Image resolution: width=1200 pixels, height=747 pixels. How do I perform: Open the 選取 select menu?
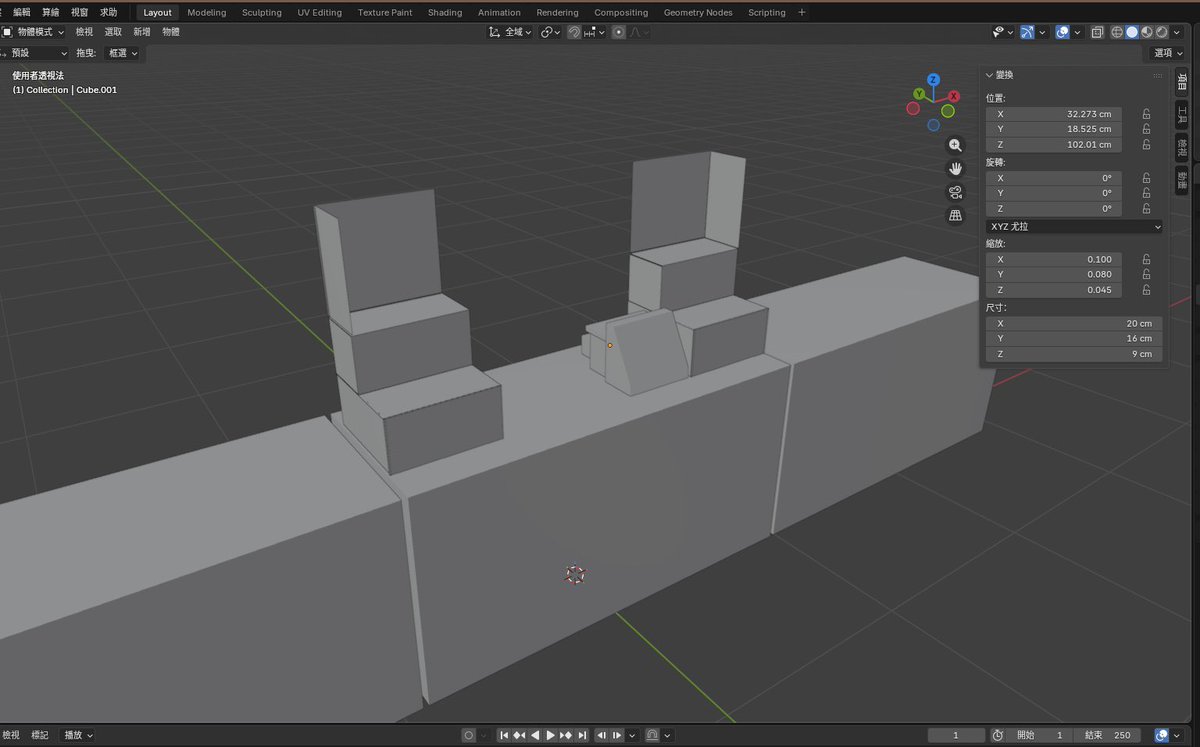pos(113,32)
